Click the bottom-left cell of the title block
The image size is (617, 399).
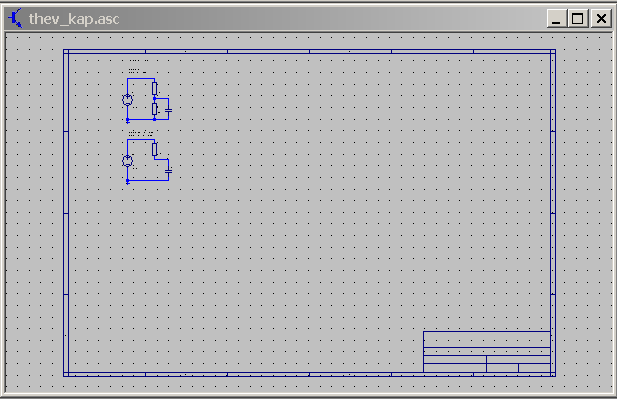tap(455, 368)
